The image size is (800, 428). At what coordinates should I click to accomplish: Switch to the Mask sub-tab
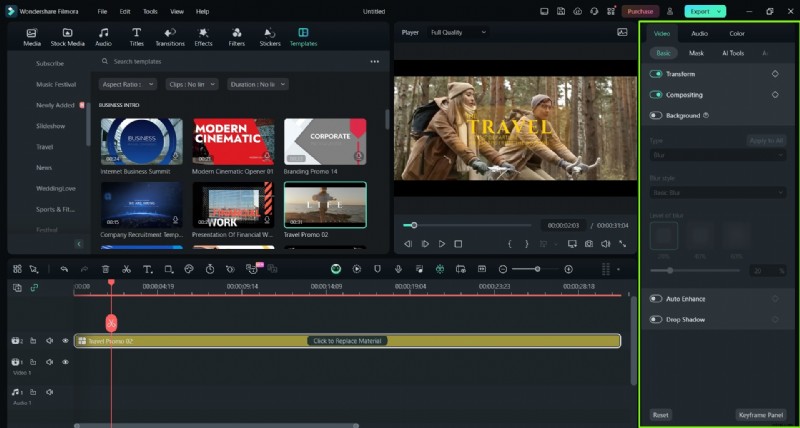pyautogui.click(x=696, y=53)
